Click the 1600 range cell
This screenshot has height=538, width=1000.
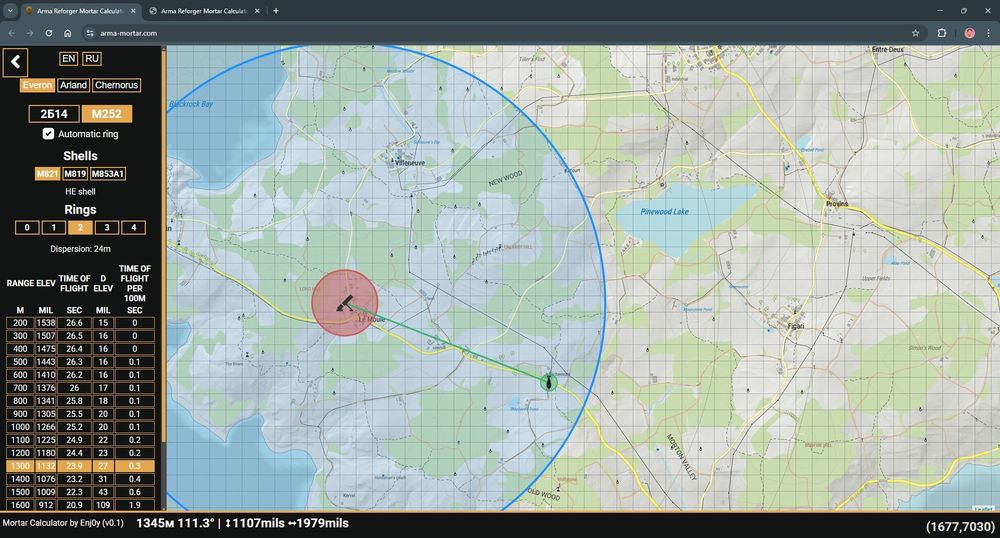pyautogui.click(x=20, y=505)
